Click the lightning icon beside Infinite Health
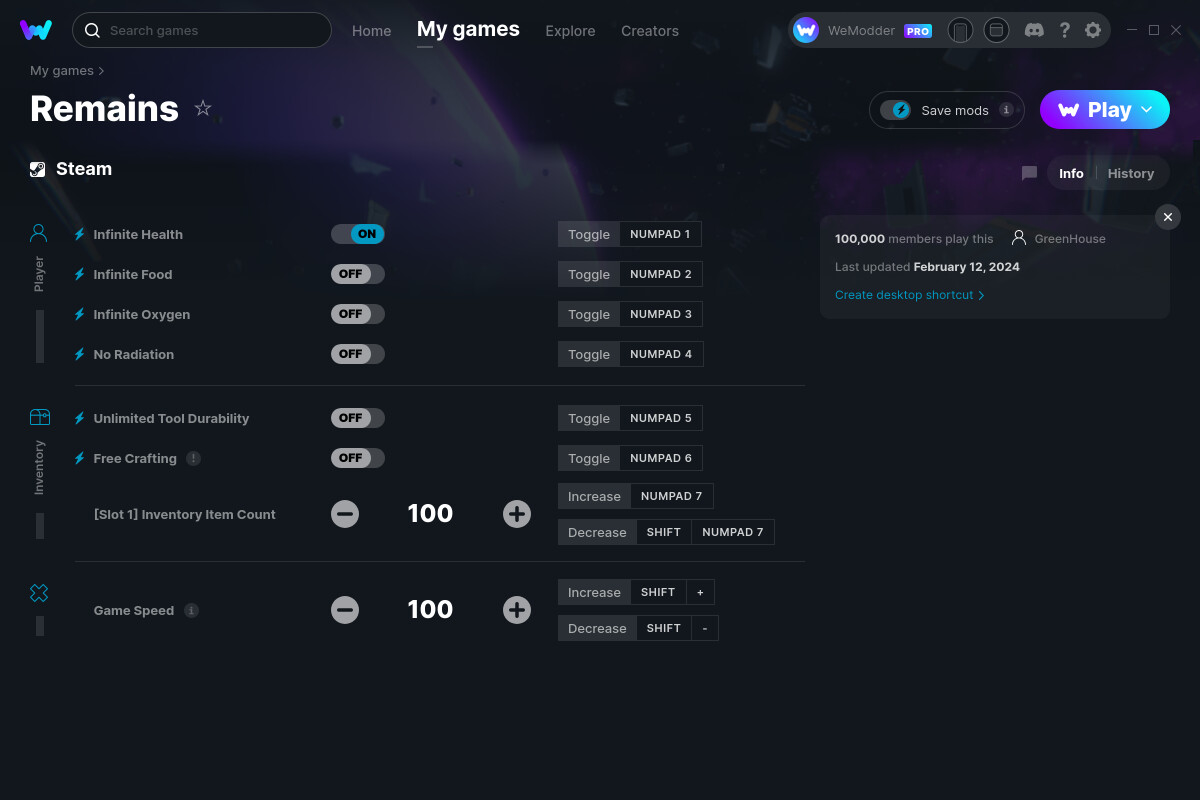 (79, 234)
